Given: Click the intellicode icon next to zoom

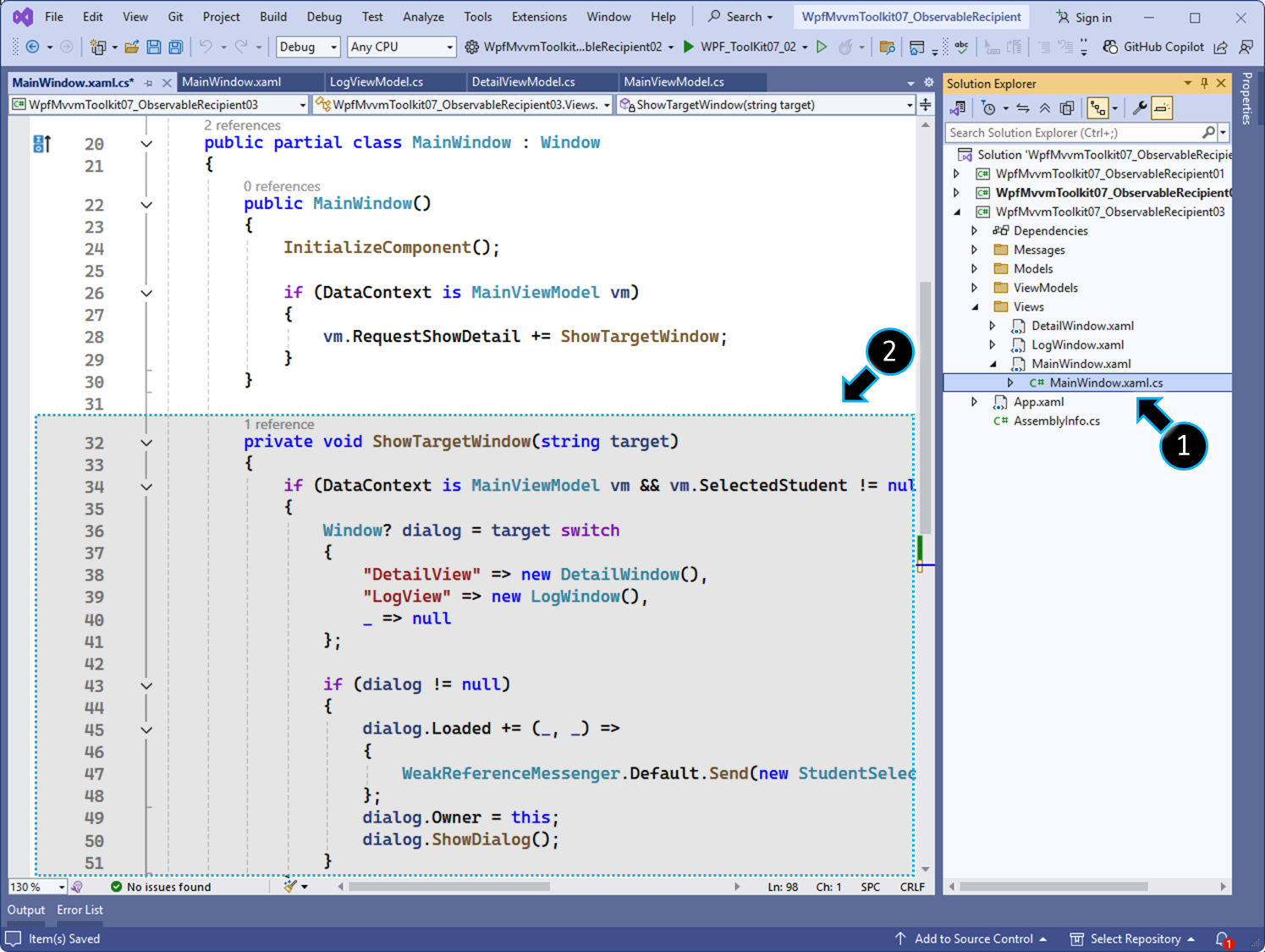Looking at the screenshot, I should pos(78,887).
